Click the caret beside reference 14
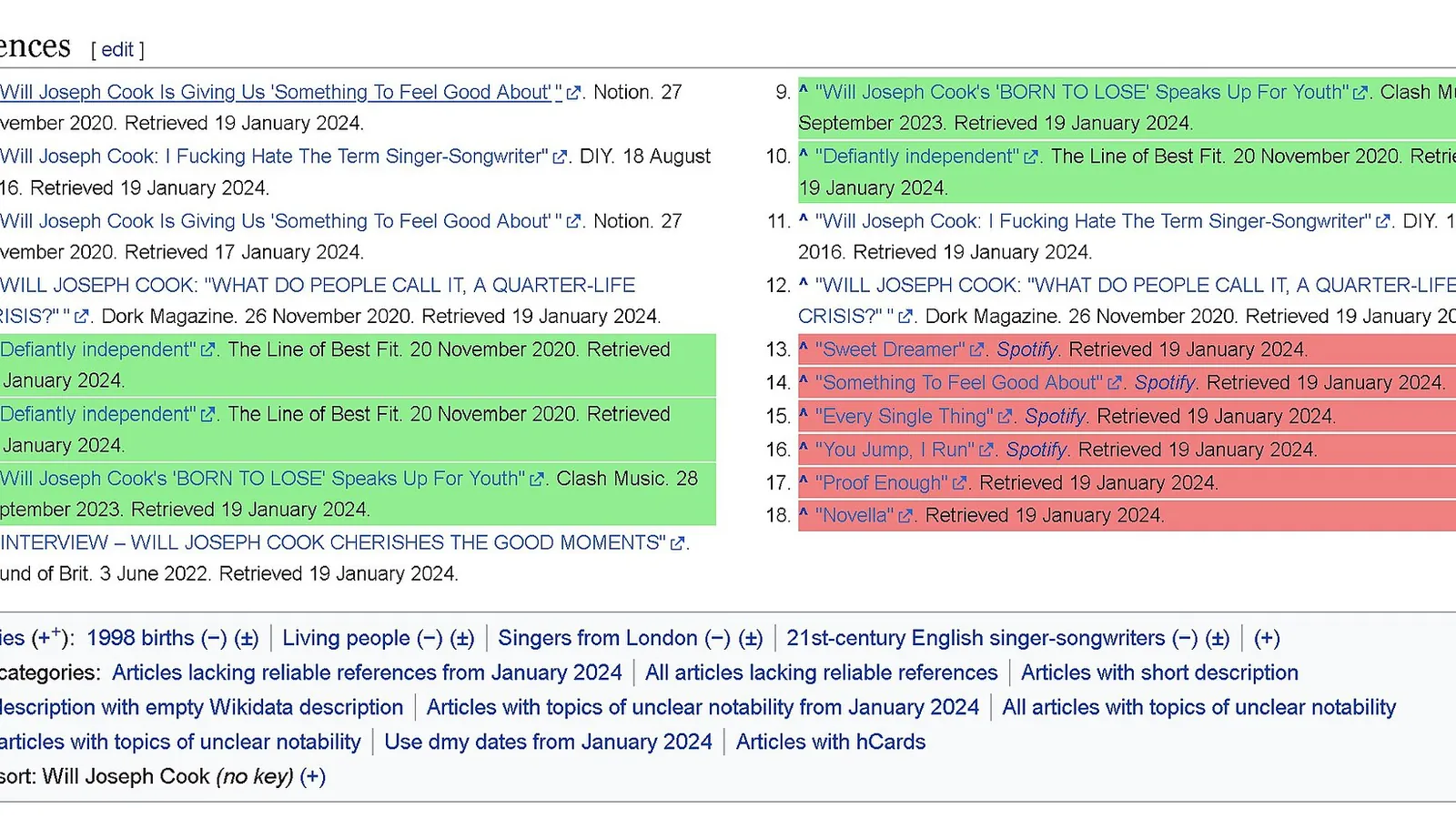Image resolution: width=1456 pixels, height=819 pixels. tap(804, 380)
